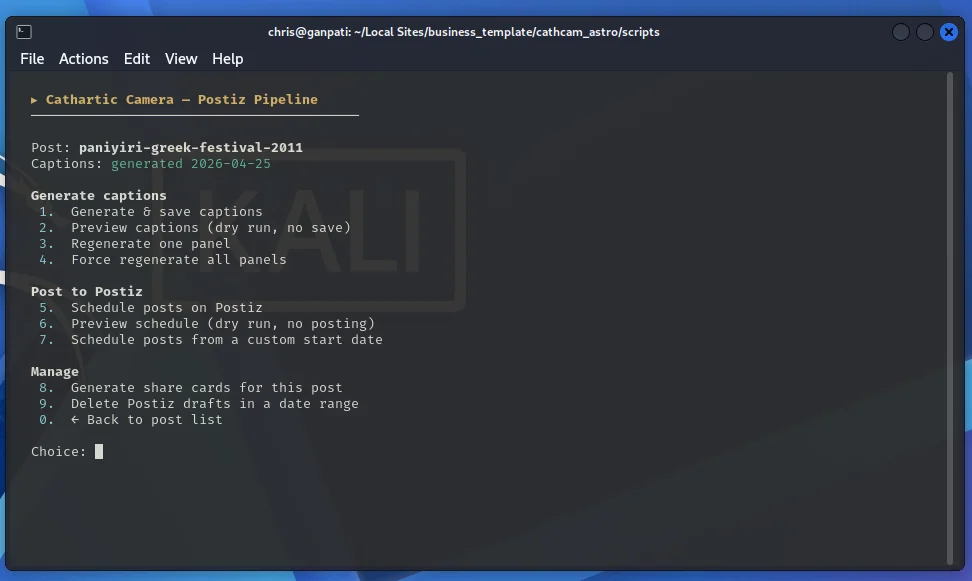972x581 pixels.
Task: Click 'Schedule posts from a custom start date'
Action: pyautogui.click(x=227, y=340)
